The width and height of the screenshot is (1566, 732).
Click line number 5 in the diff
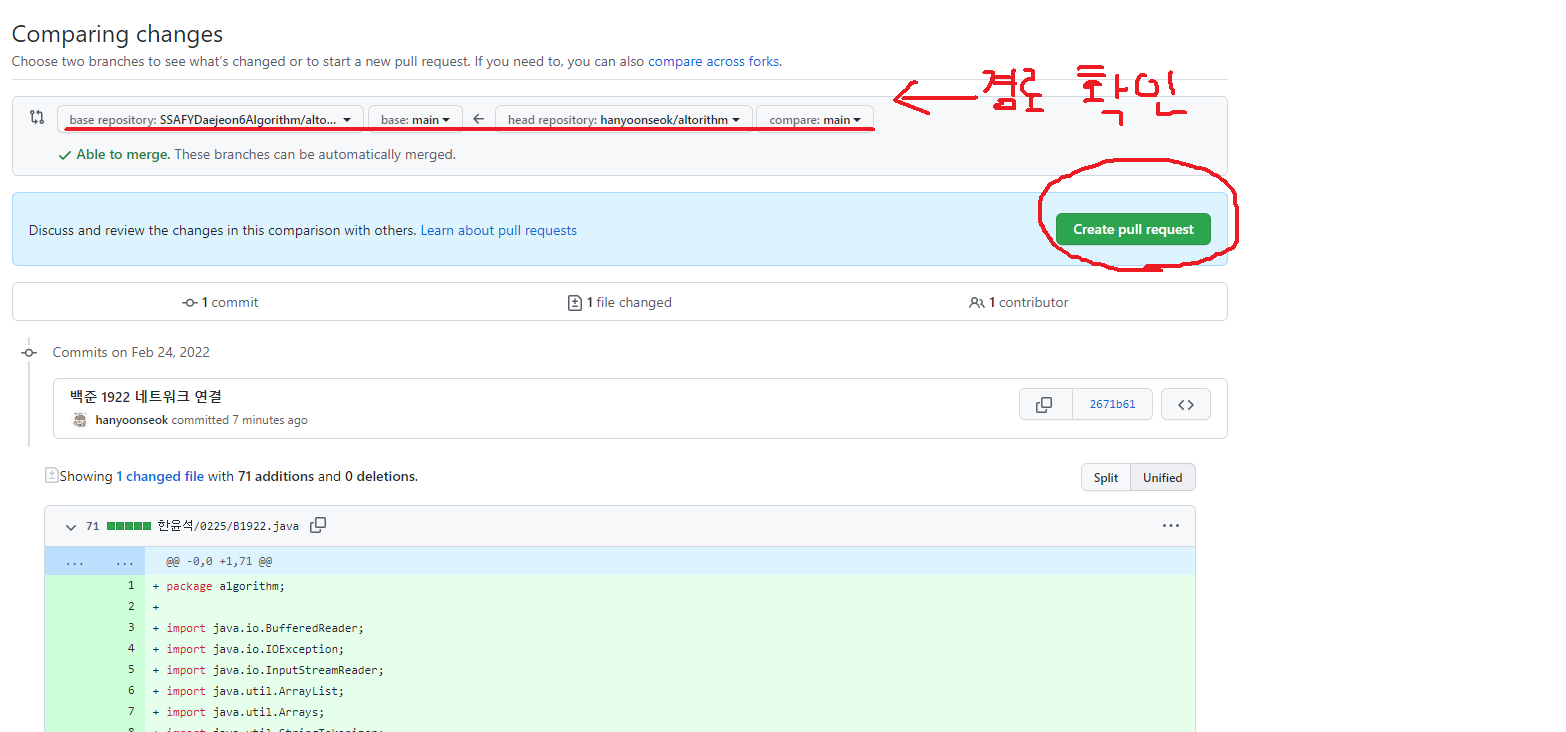pyautogui.click(x=131, y=670)
